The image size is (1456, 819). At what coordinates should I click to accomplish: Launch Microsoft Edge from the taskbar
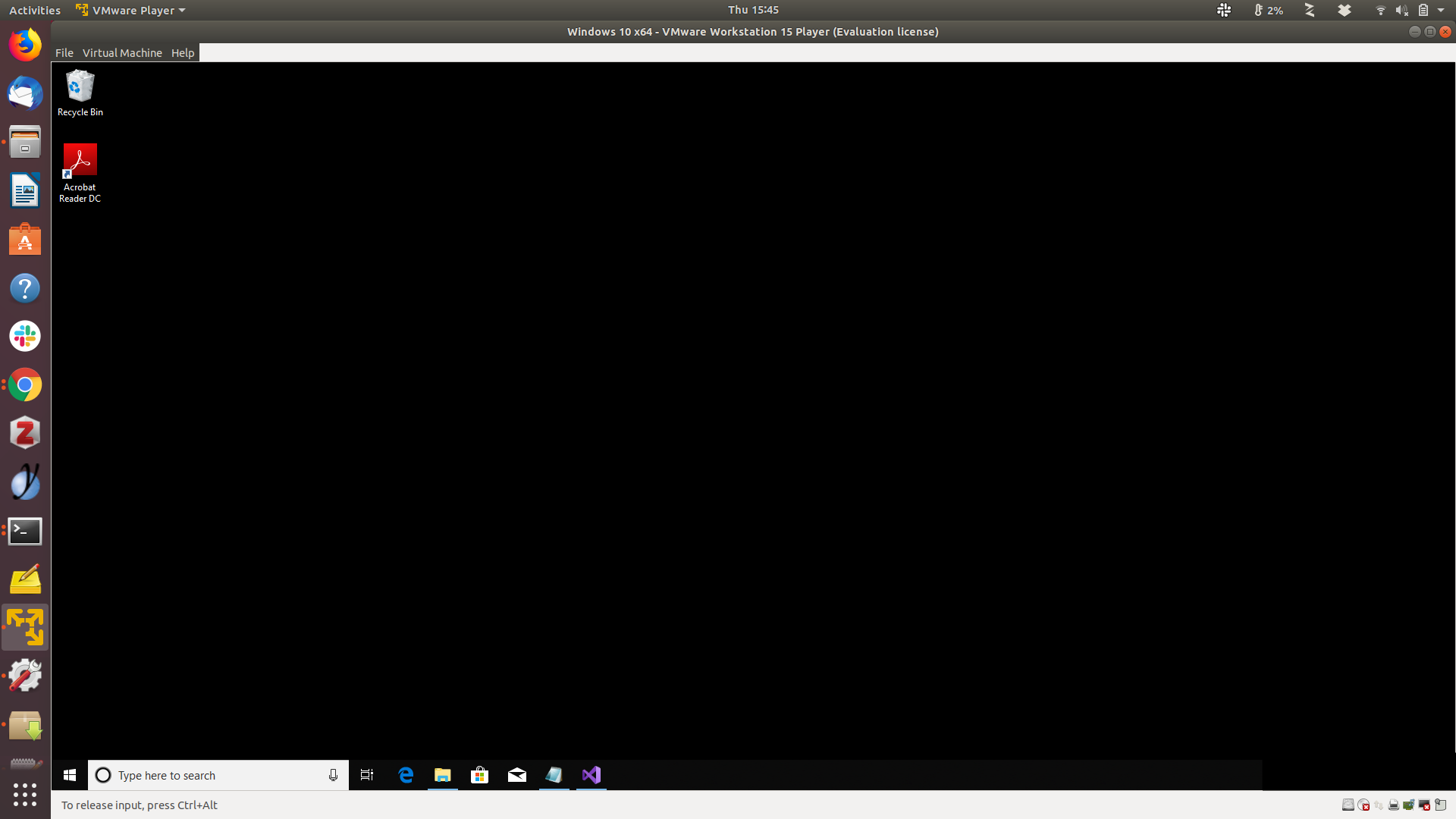click(406, 775)
